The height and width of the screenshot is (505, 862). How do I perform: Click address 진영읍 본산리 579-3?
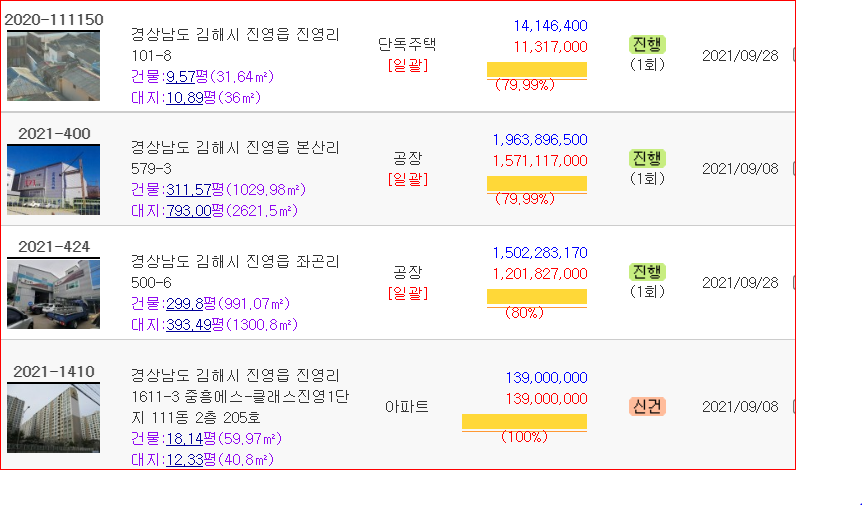[235, 158]
